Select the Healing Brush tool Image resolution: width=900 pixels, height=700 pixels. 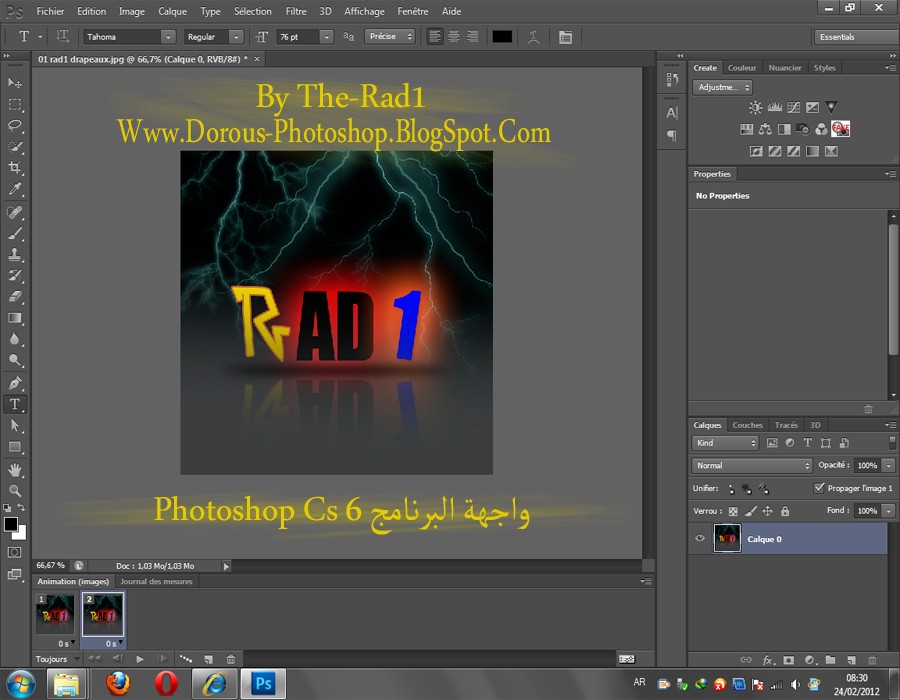click(15, 212)
